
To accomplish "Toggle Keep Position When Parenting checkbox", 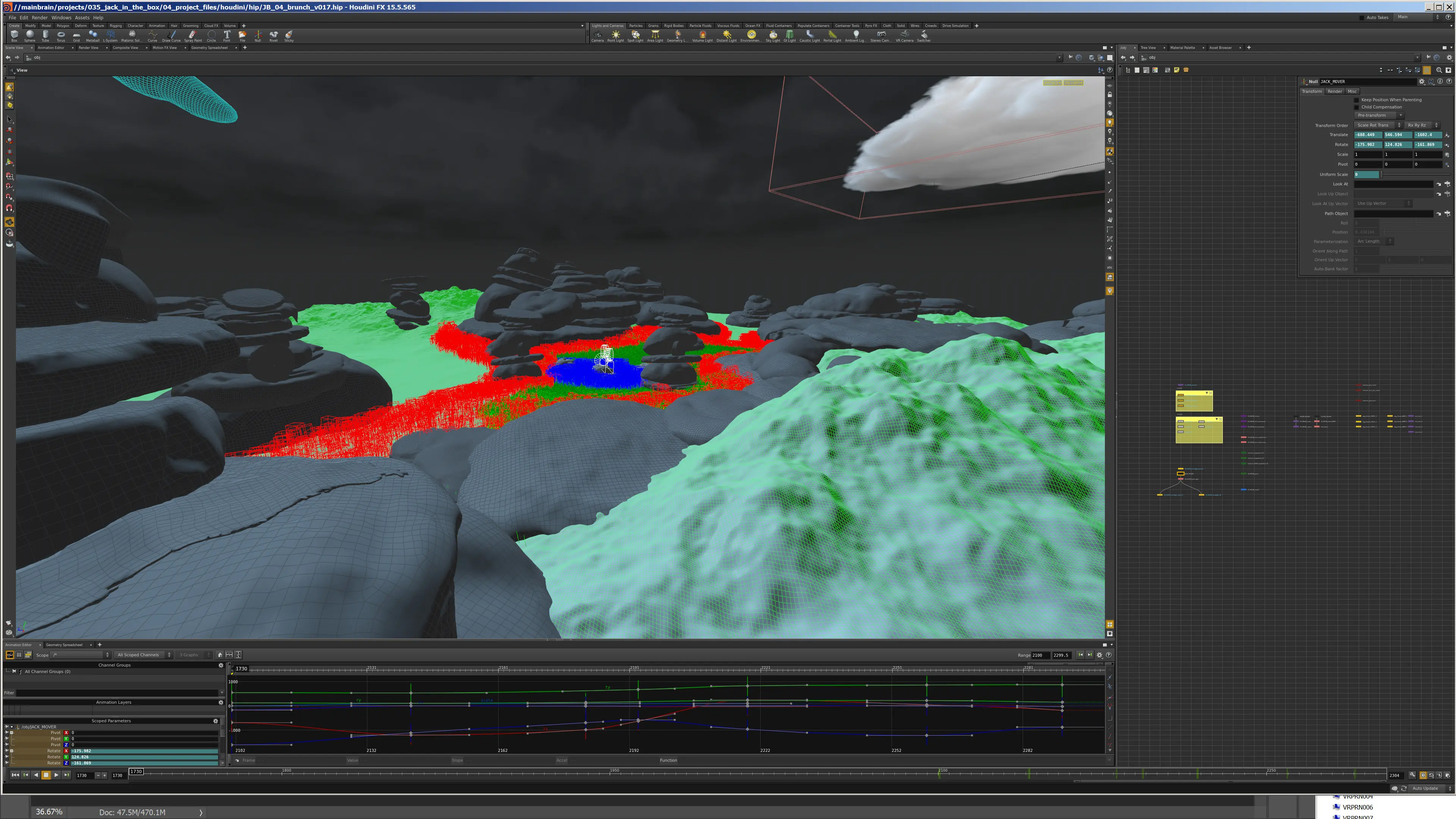I will click(1357, 100).
